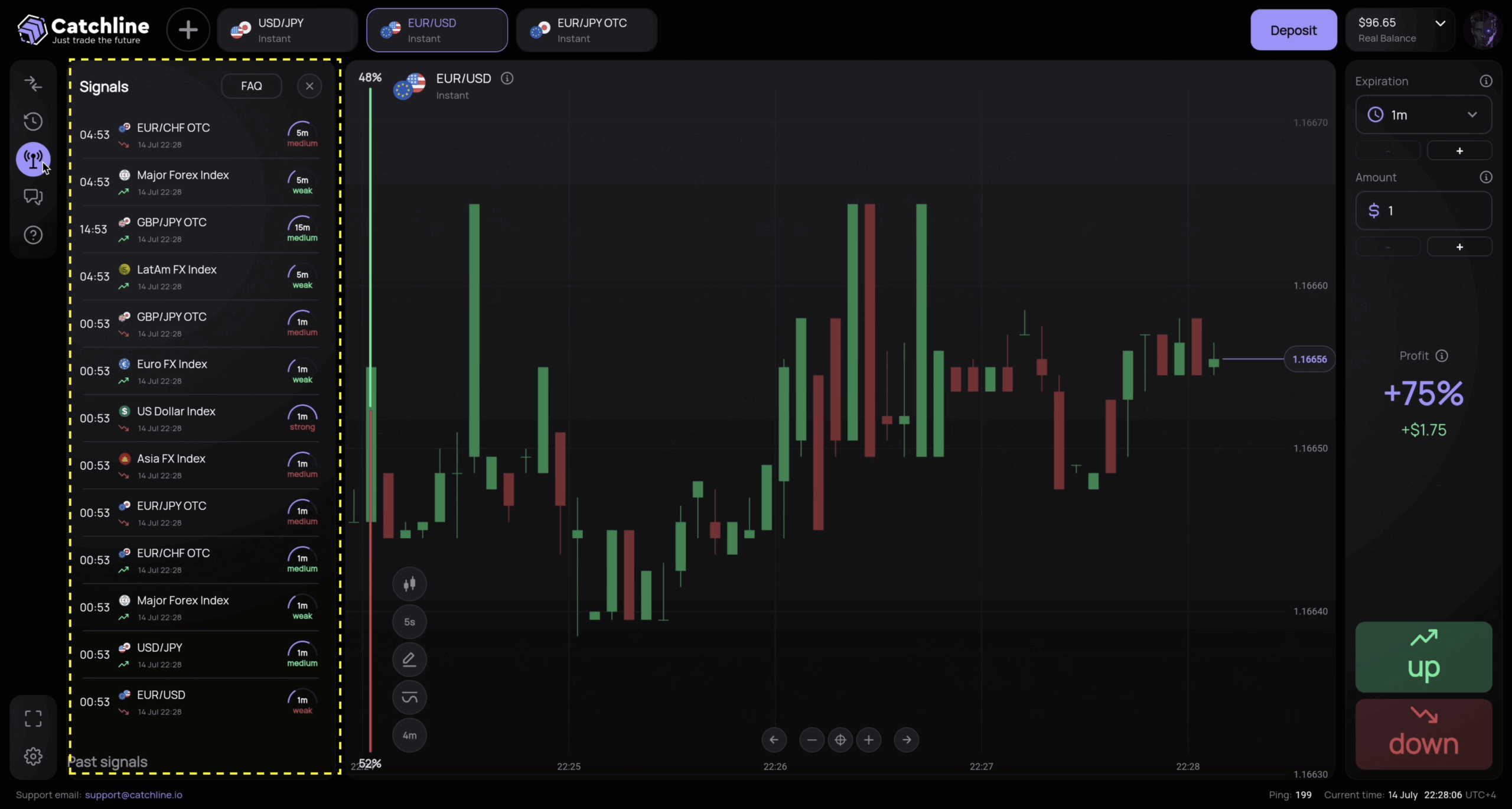Select the EUR/JPY OTC 1m signal
1512x809 pixels.
(x=200, y=513)
